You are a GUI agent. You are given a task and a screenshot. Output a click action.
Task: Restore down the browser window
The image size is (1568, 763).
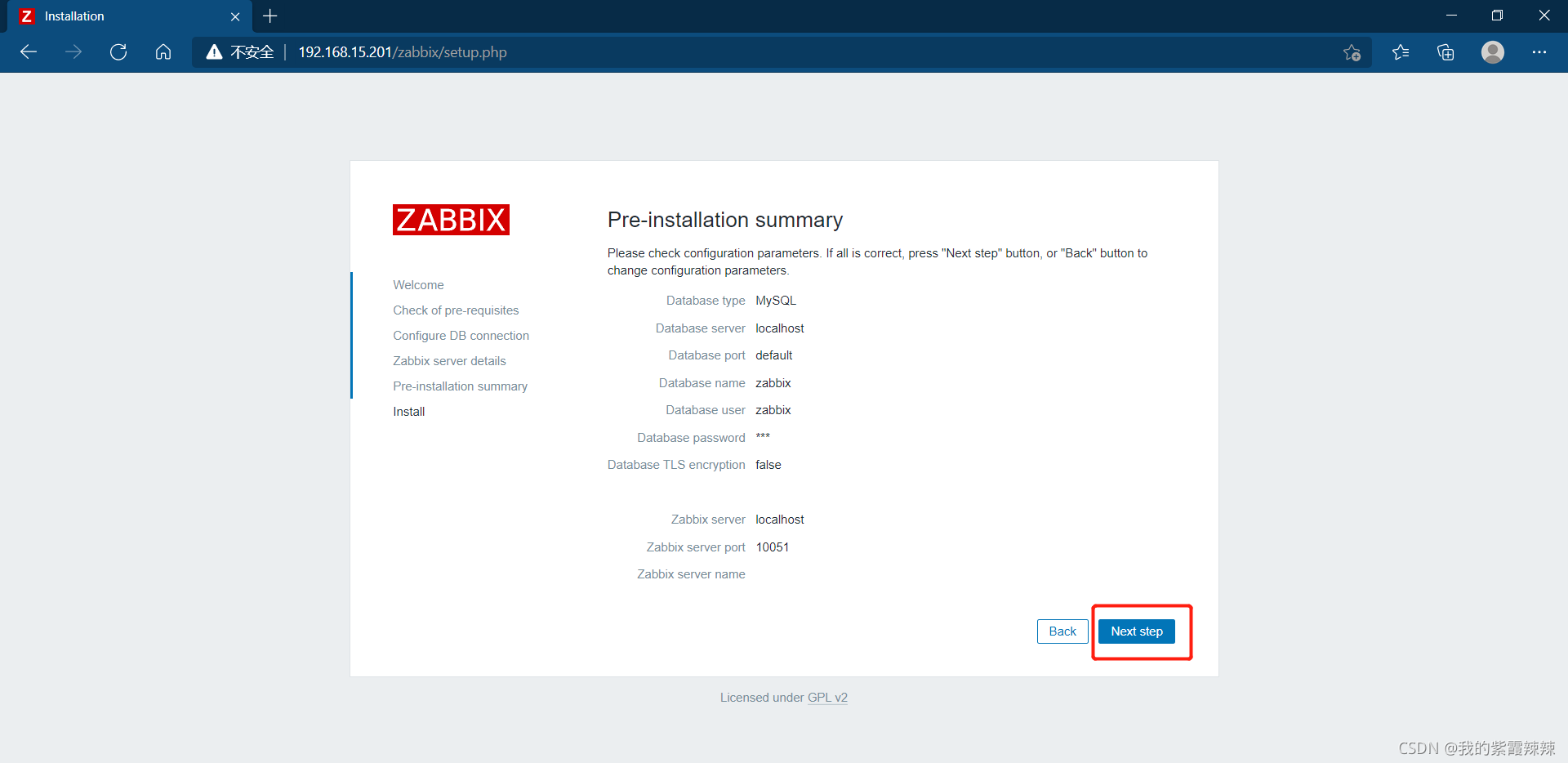1497,16
